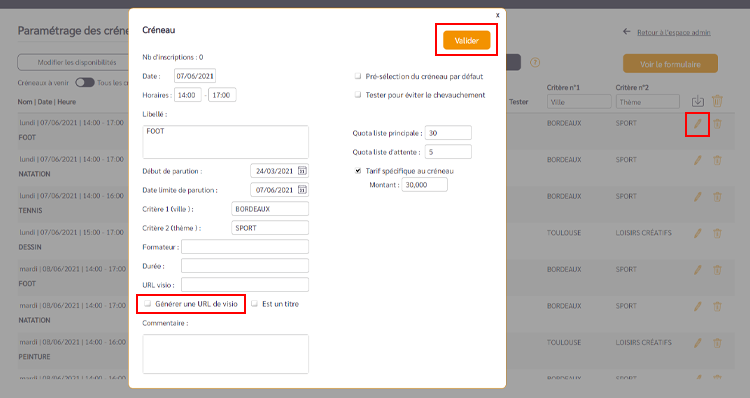Click trash icon on lundi NATATION row
Screen dimensions: 750x398
717,160
